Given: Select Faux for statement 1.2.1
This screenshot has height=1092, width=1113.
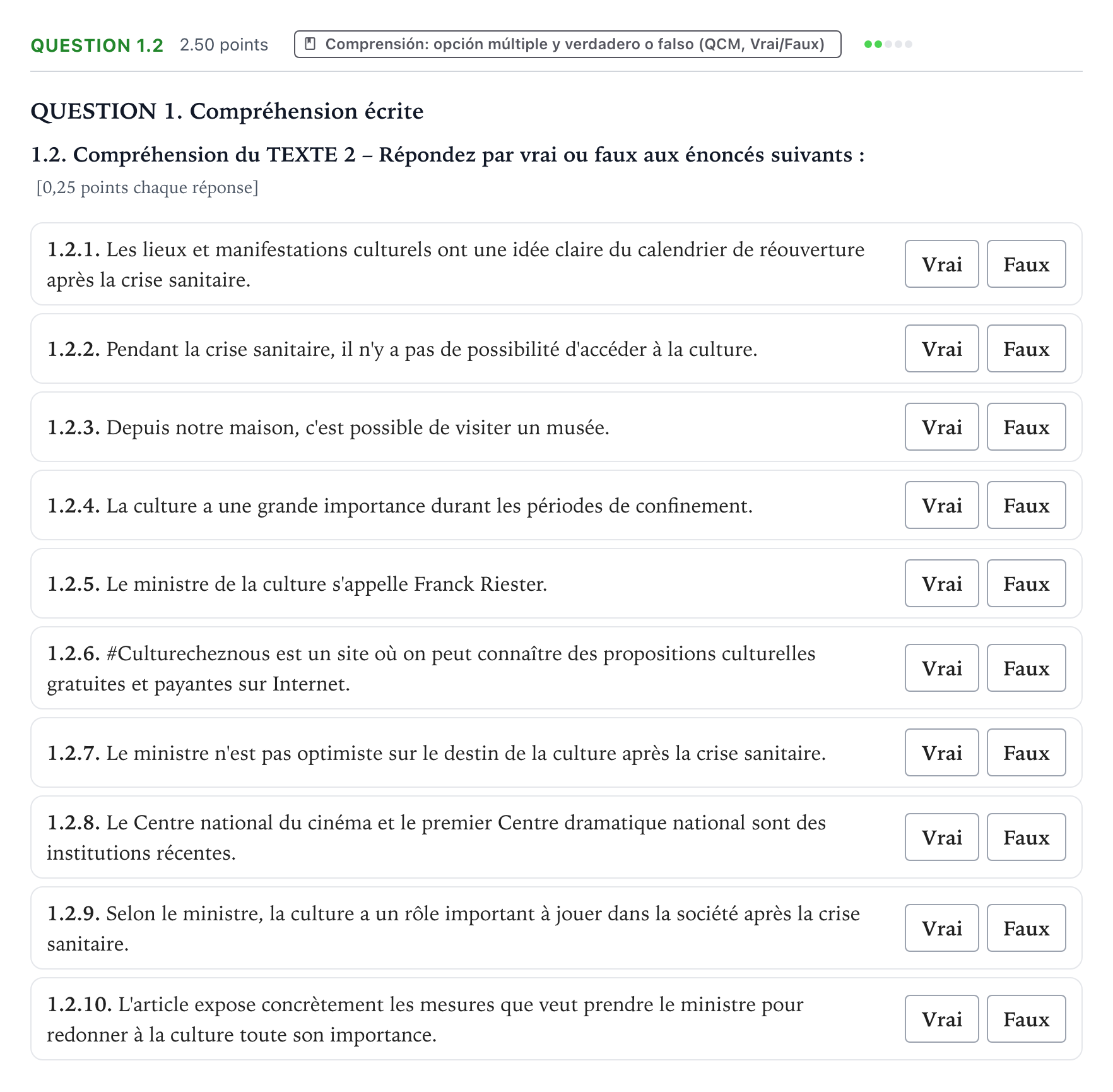Looking at the screenshot, I should click(x=1026, y=264).
